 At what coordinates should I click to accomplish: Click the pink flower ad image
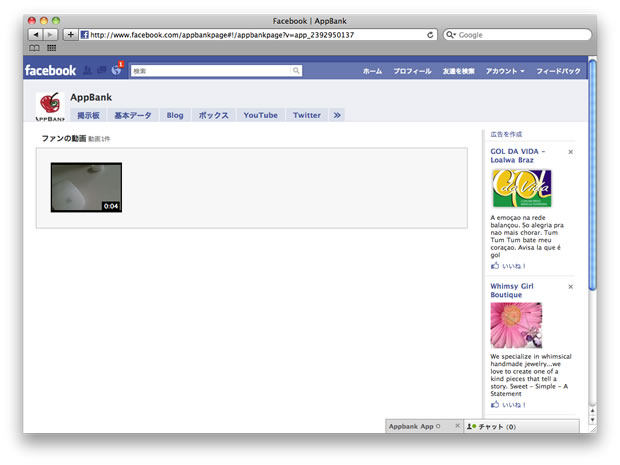(516, 325)
